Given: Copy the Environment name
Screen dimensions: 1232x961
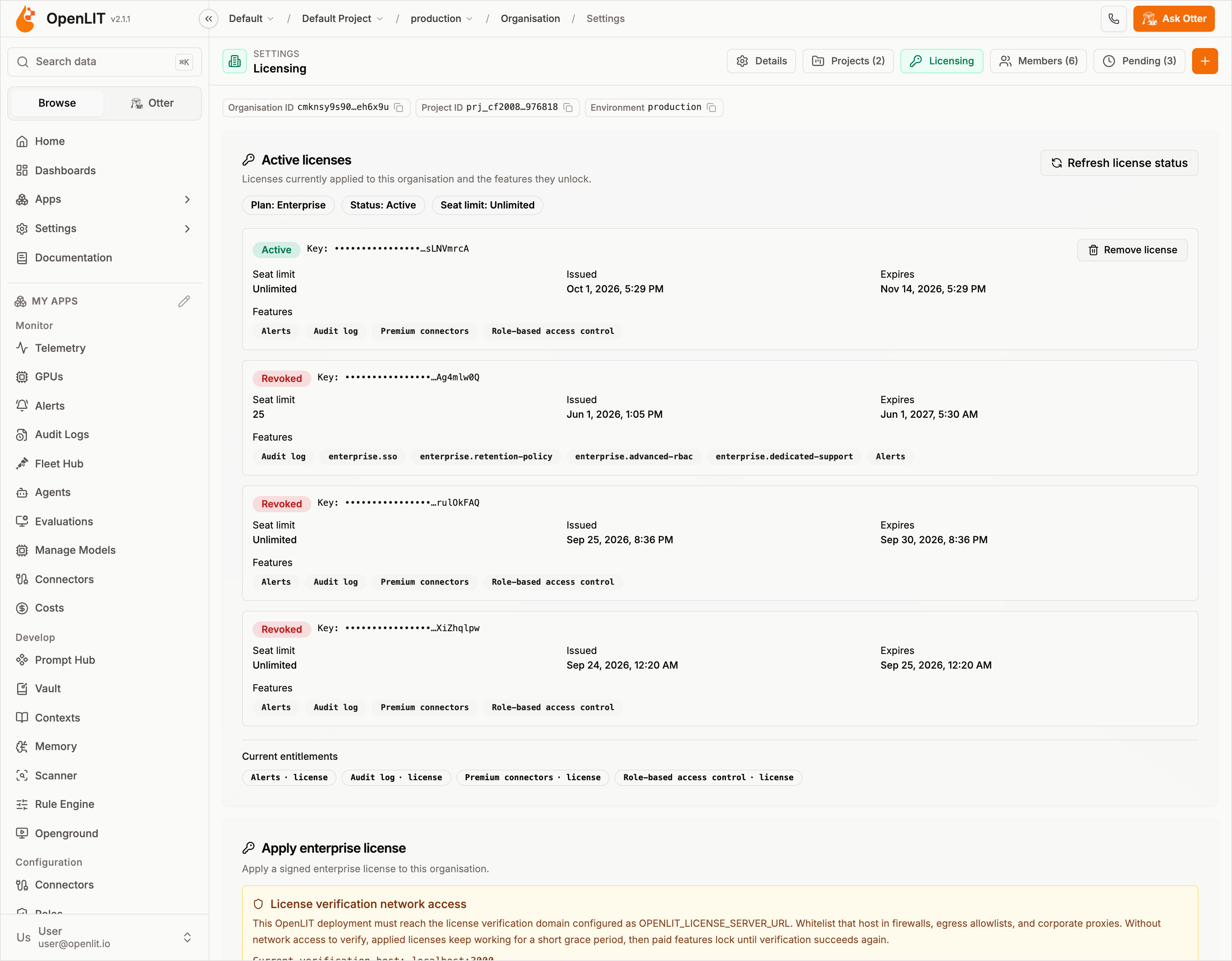Looking at the screenshot, I should (711, 108).
